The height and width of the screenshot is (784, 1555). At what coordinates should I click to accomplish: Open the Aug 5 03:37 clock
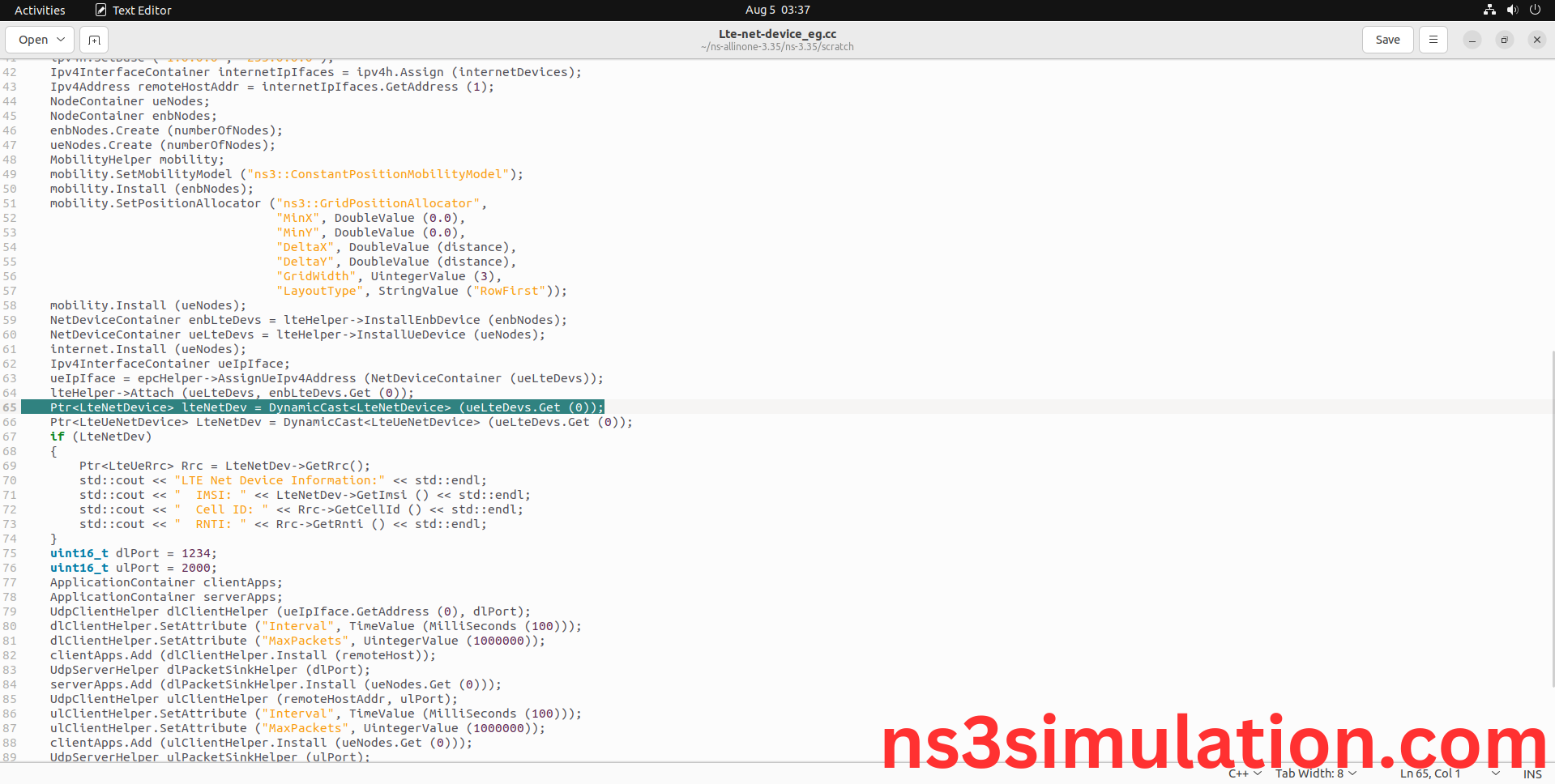coord(777,10)
